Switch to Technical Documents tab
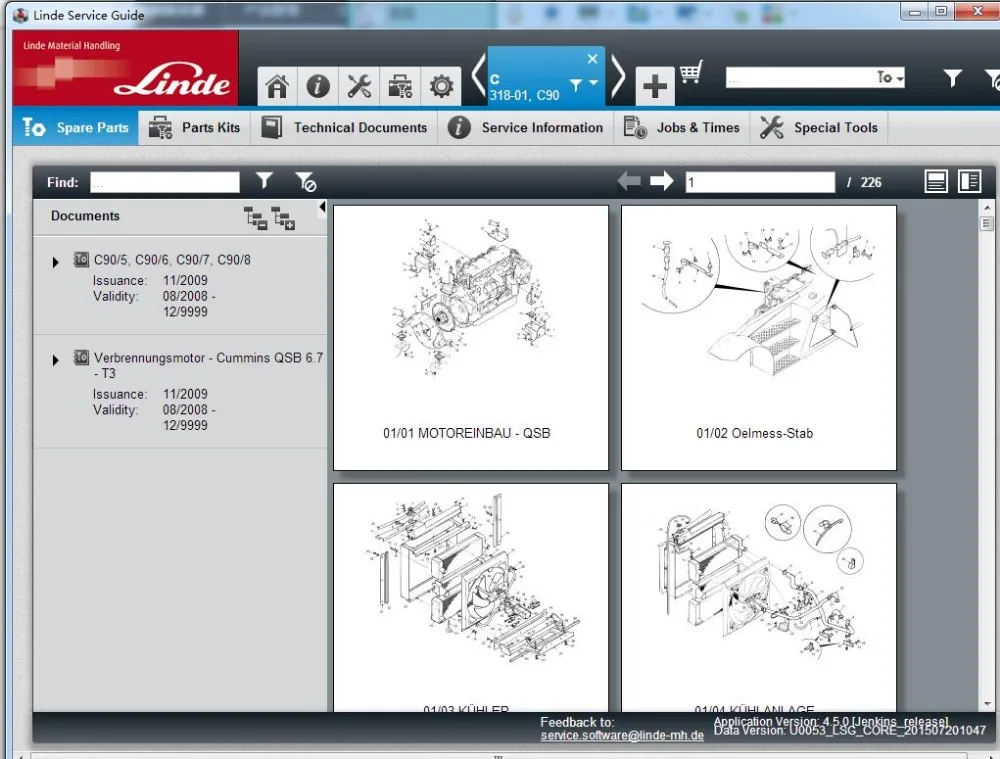This screenshot has width=1000, height=759. point(344,128)
